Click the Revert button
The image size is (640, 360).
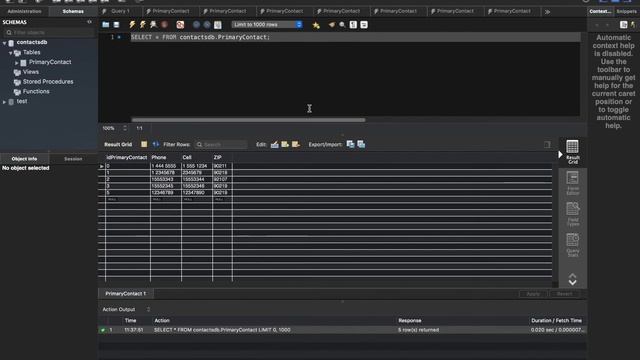(x=564, y=294)
